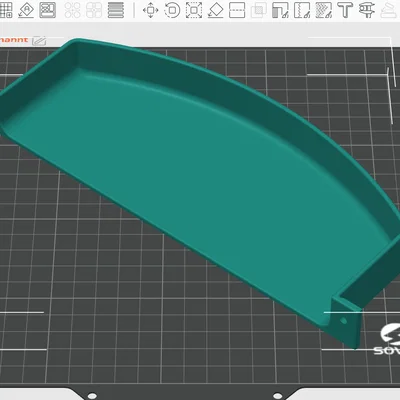Open the Variable Layer Height tool

click(x=116, y=10)
